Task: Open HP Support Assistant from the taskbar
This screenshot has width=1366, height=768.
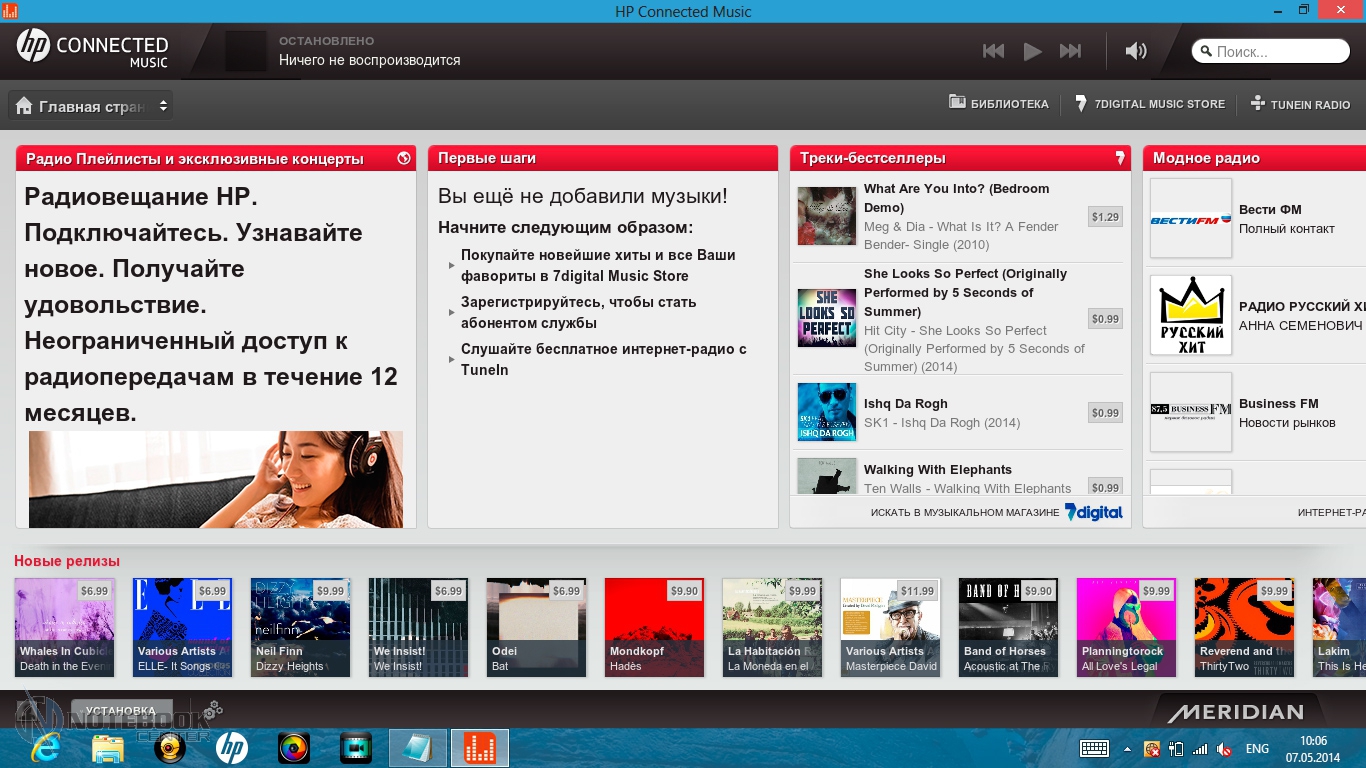Action: (x=232, y=748)
